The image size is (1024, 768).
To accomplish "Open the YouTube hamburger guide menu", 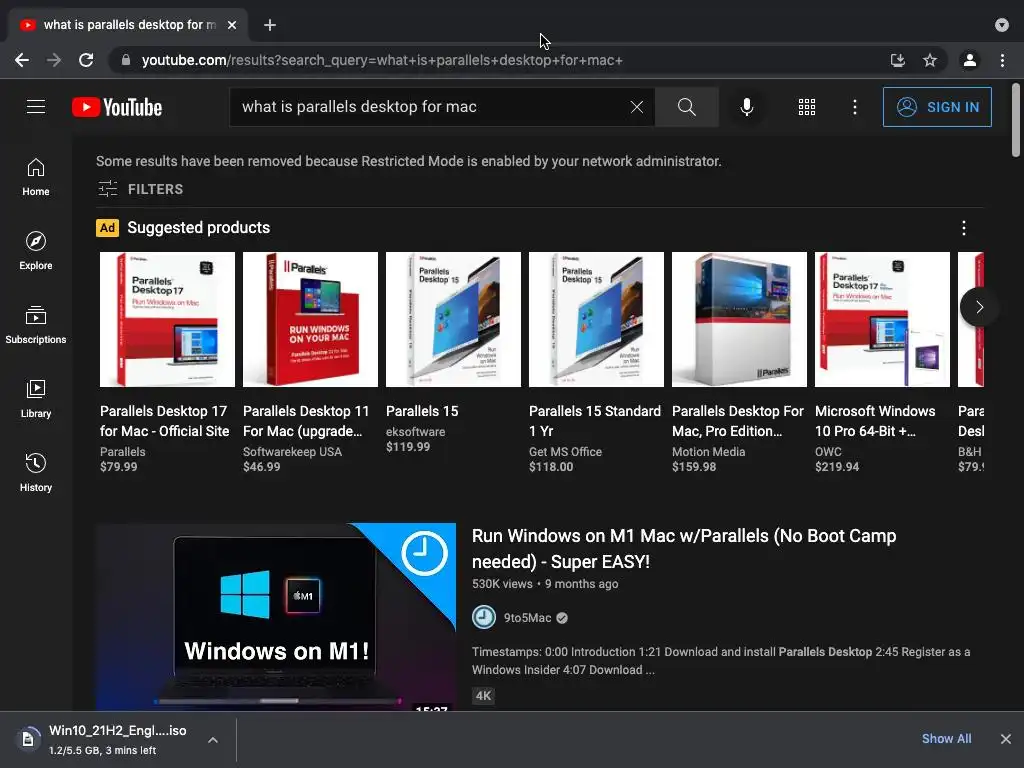I will pos(36,106).
